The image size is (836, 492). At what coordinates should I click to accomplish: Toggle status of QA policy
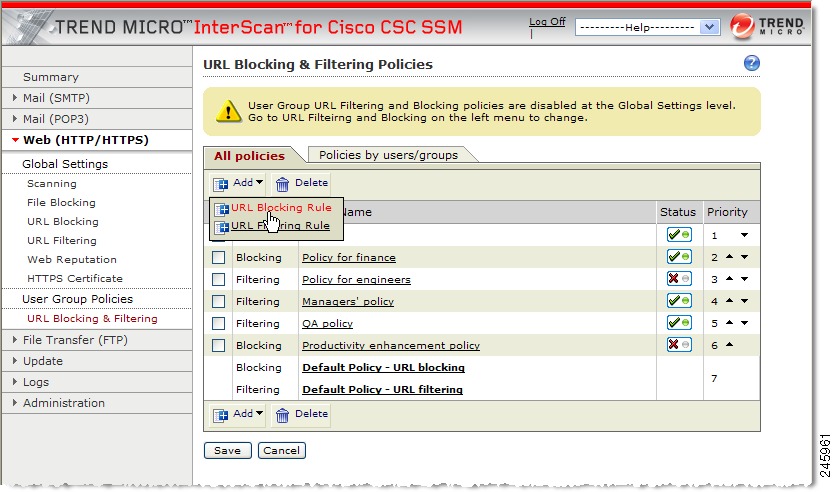click(x=679, y=322)
